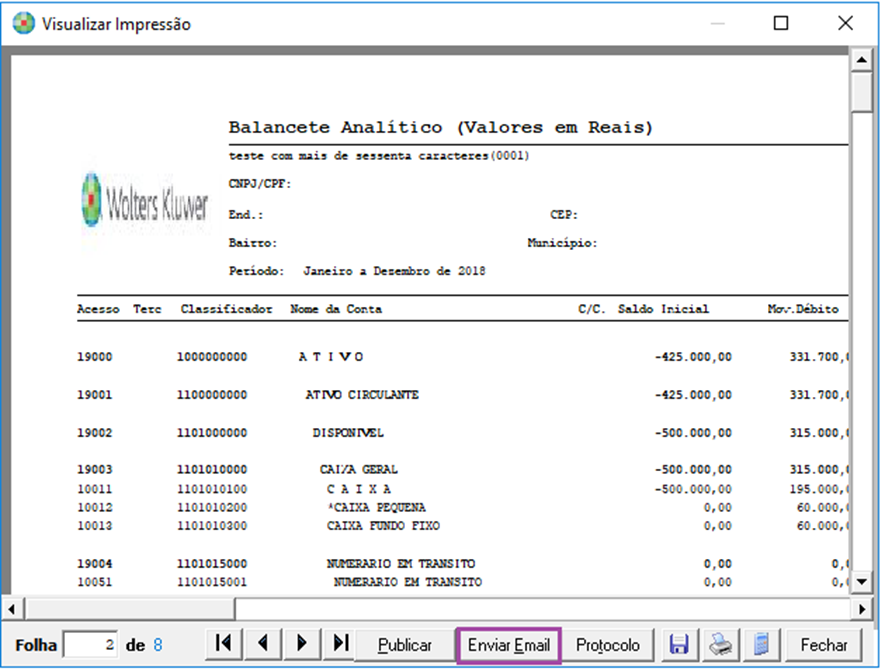Click access code 19000

click(94, 357)
